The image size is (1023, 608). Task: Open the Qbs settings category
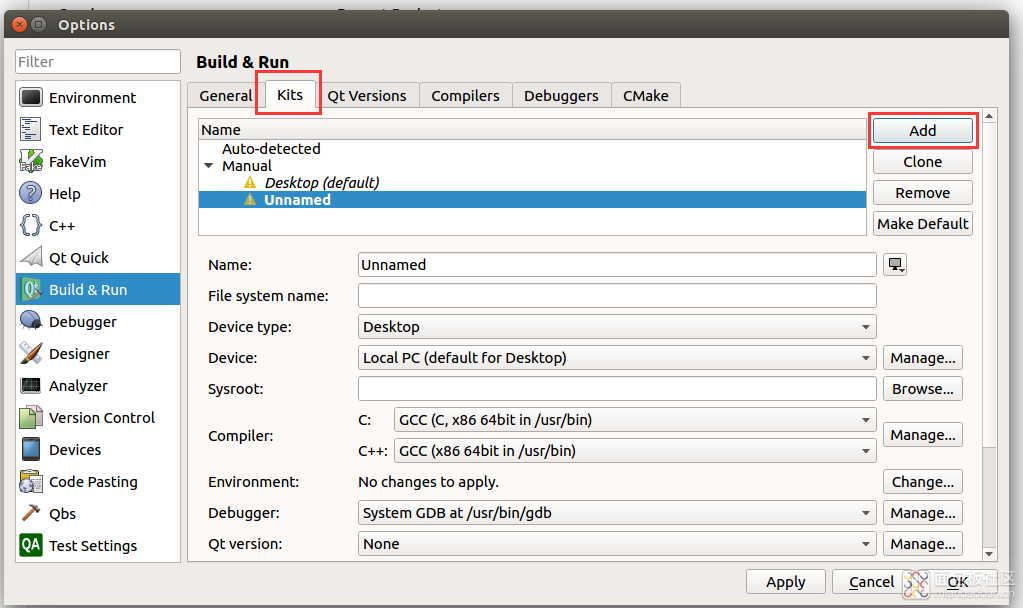coord(98,513)
